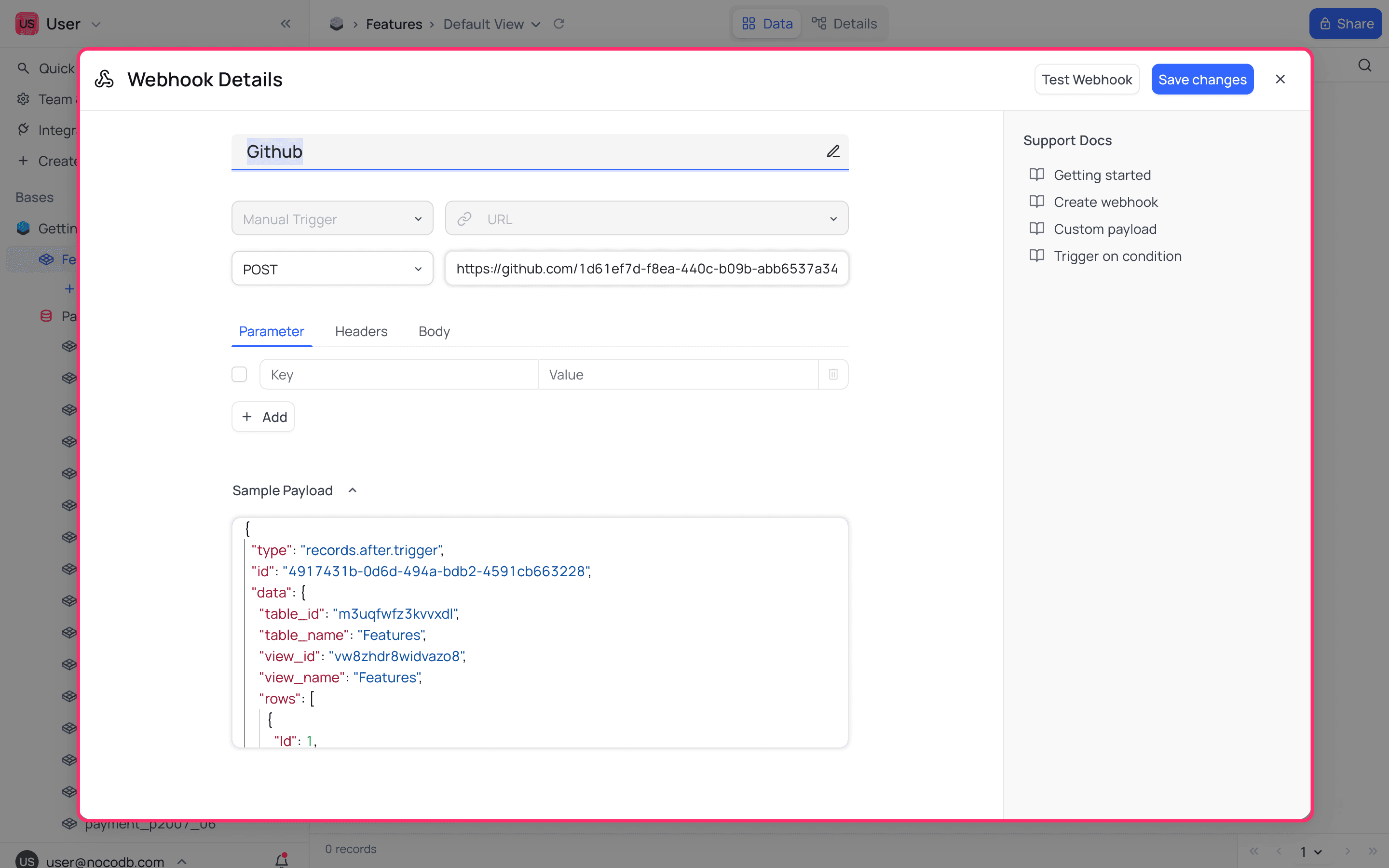
Task: Switch to the Headers tab
Action: (361, 331)
